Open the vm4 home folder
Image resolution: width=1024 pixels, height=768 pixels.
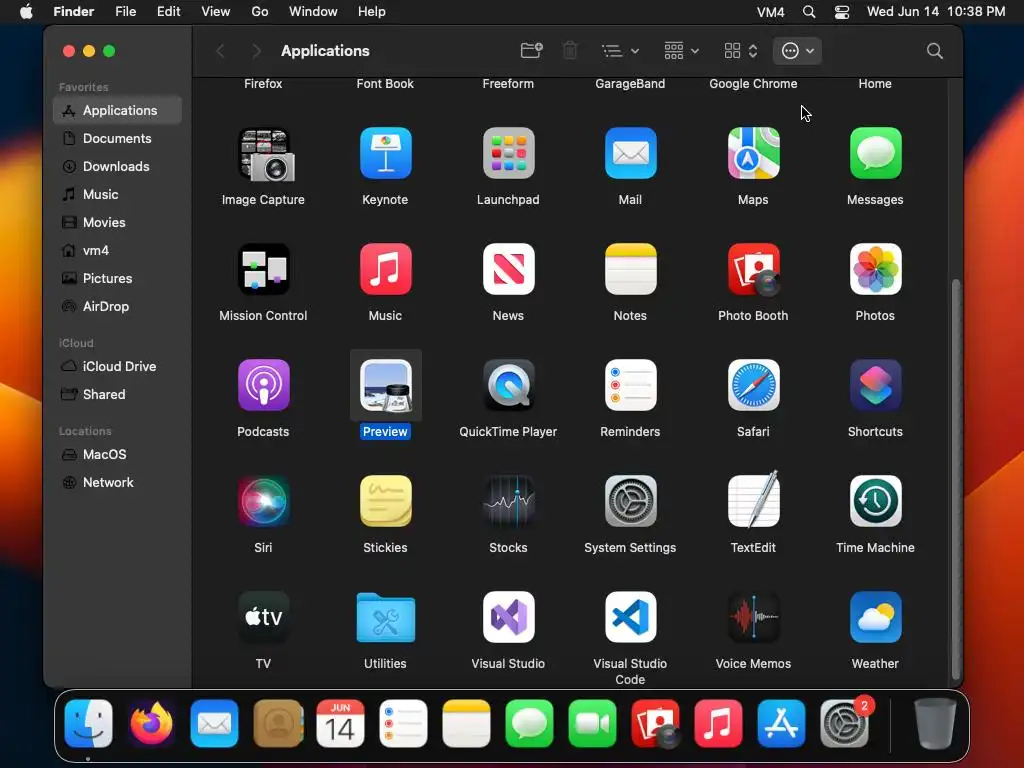click(118, 251)
